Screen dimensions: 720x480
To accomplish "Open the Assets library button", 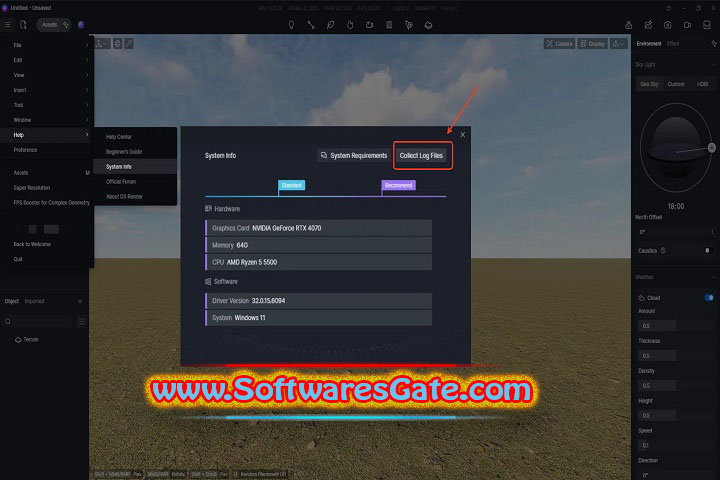I will tap(54, 25).
